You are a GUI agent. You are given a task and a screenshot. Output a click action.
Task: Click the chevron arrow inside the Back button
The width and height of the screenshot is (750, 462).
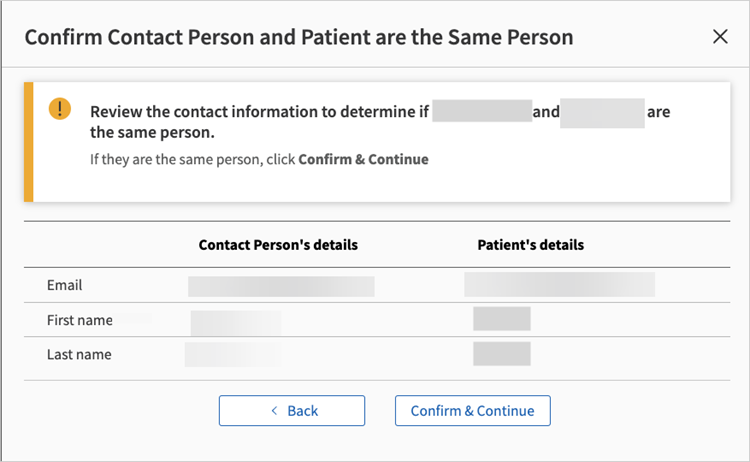pyautogui.click(x=274, y=411)
